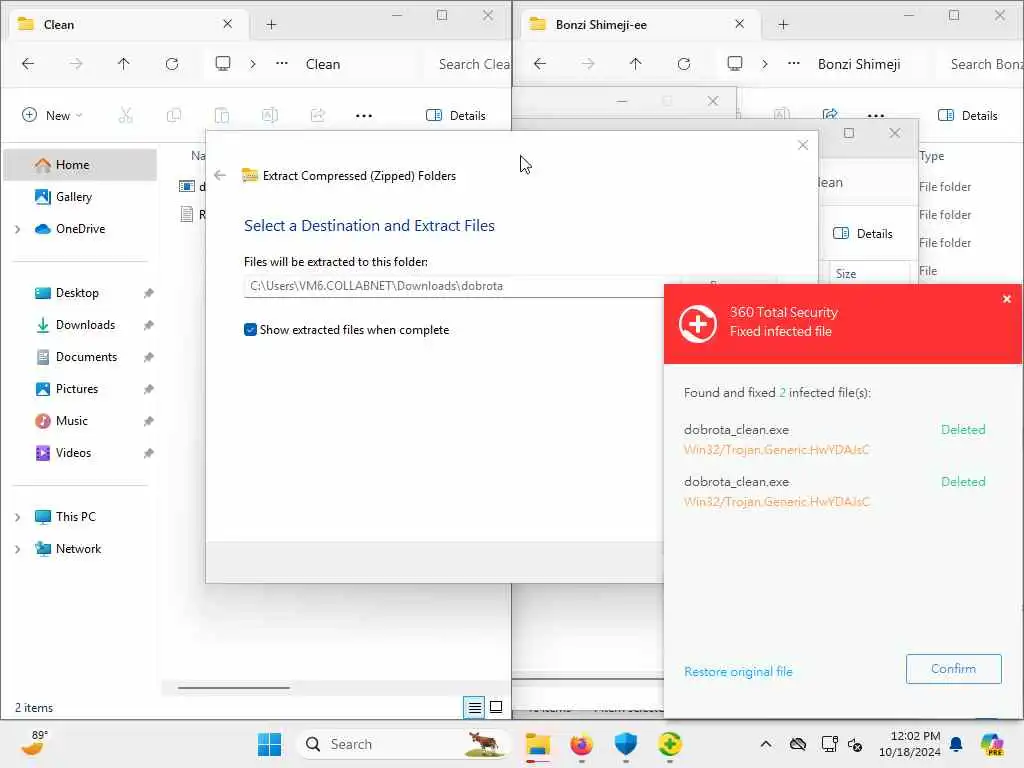Refresh the Clean folder view

(172, 64)
